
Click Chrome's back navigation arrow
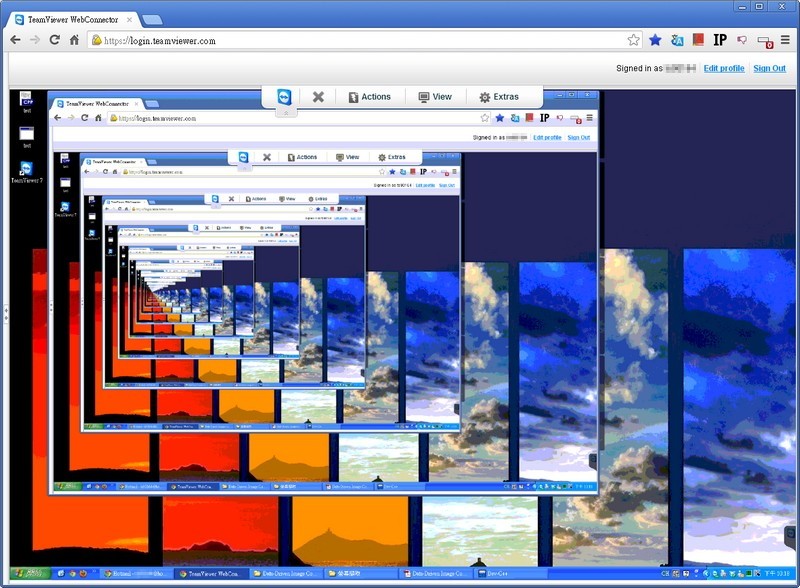15,40
